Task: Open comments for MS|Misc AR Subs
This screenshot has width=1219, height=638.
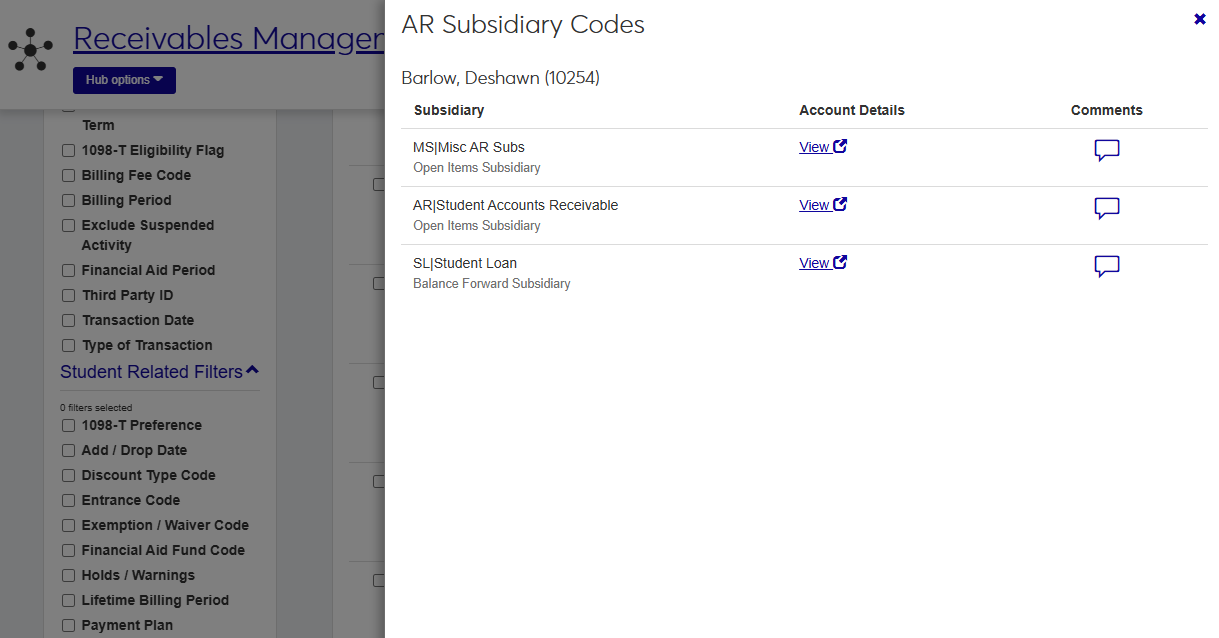Action: pos(1107,150)
